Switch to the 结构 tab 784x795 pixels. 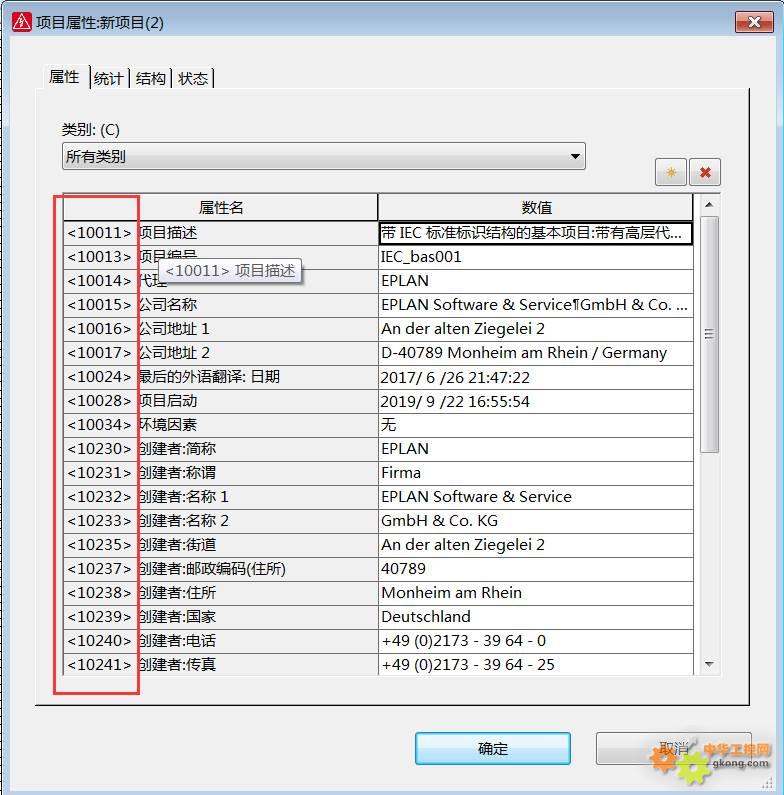151,79
